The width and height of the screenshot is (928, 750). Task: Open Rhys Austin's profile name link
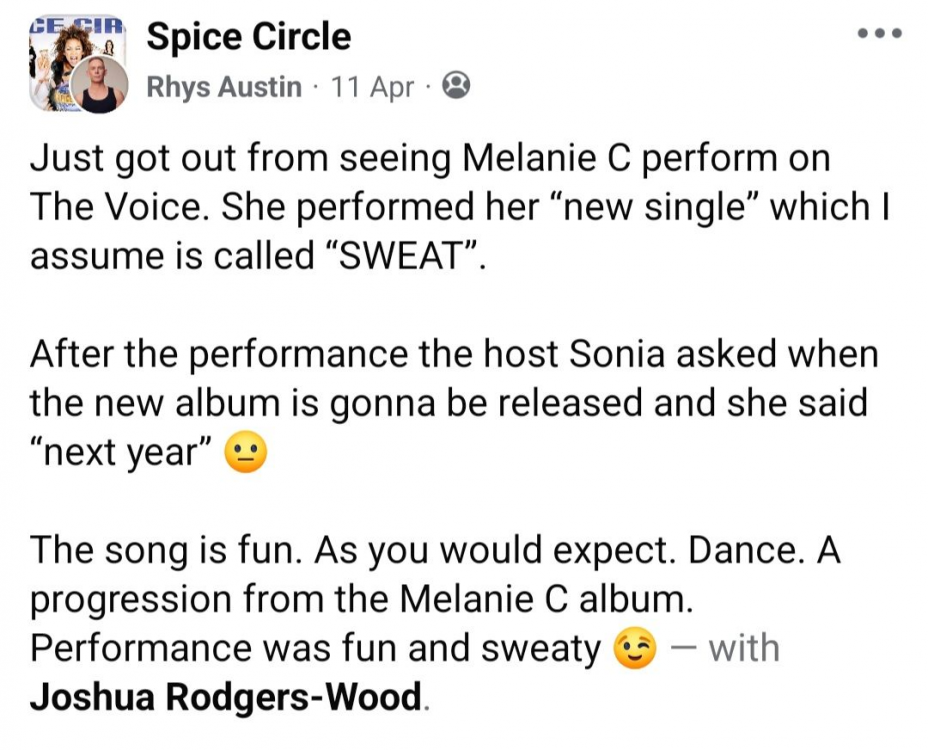[x=224, y=87]
